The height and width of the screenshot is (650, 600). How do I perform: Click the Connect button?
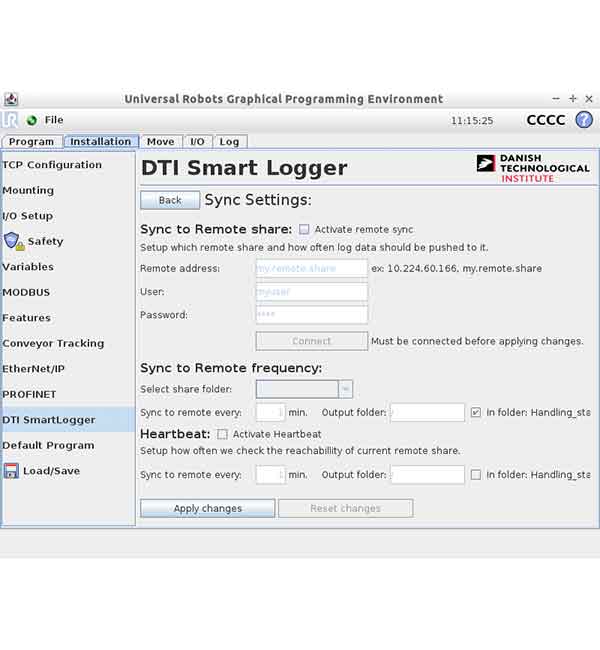pos(312,341)
